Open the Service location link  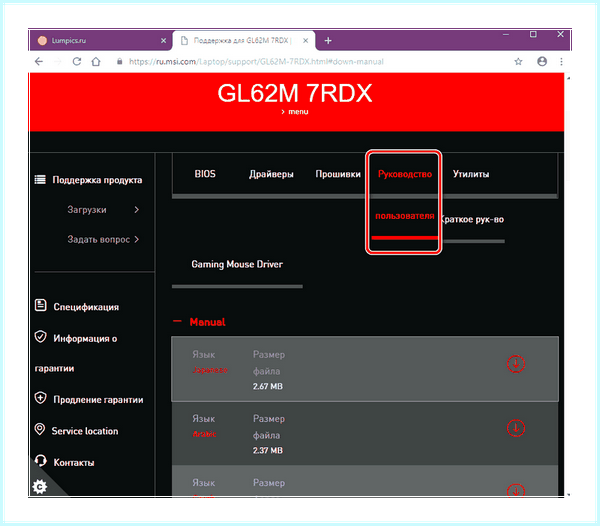click(x=85, y=431)
